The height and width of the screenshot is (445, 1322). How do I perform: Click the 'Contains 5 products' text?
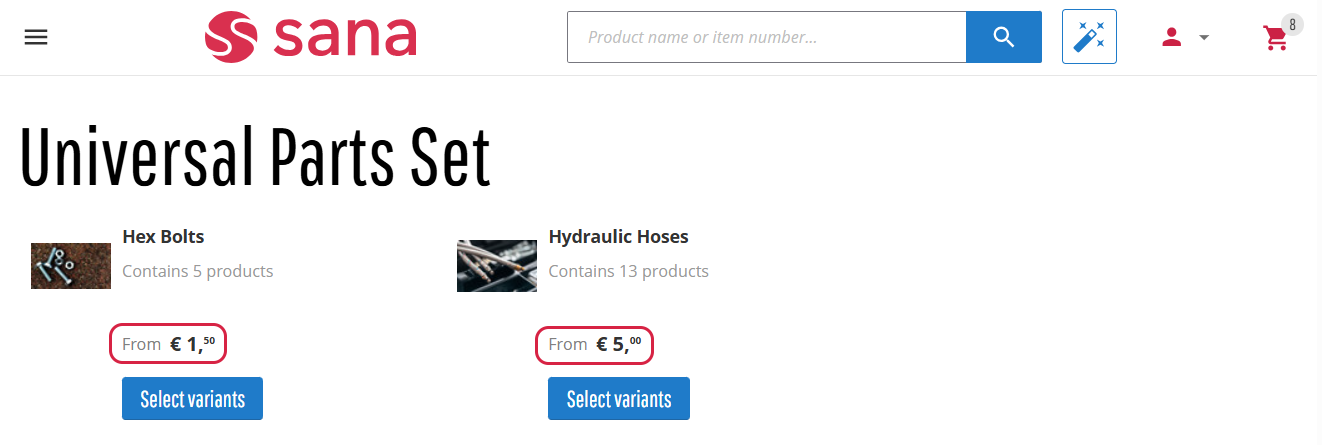(197, 271)
